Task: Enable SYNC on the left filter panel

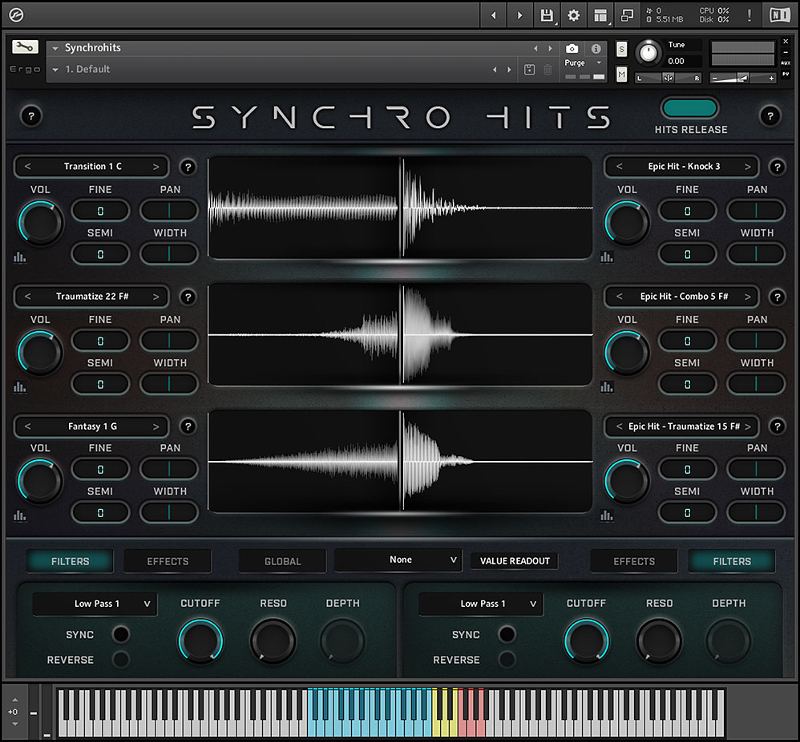Action: 121,633
